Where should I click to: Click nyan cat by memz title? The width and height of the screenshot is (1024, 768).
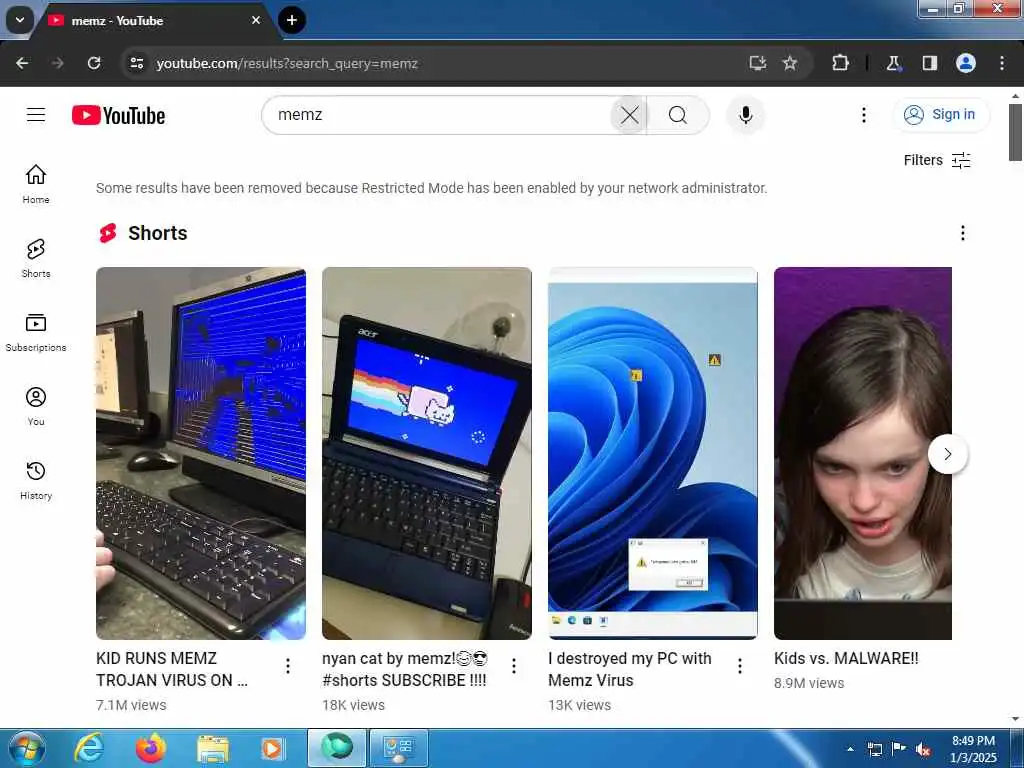coord(405,669)
